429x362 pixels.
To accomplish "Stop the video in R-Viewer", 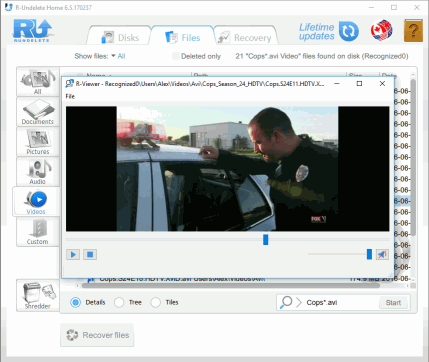I will (x=90, y=255).
